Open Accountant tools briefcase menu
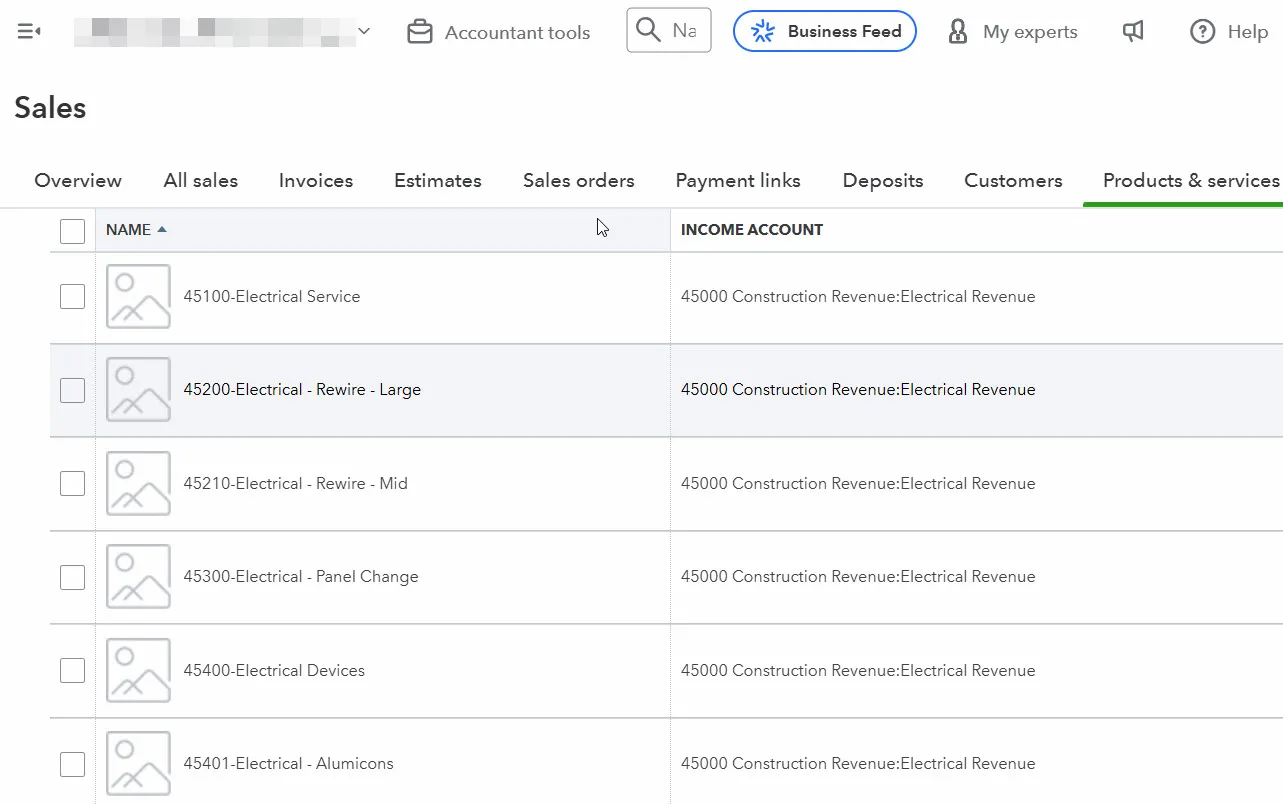Viewport: 1283px width, 804px height. [420, 32]
